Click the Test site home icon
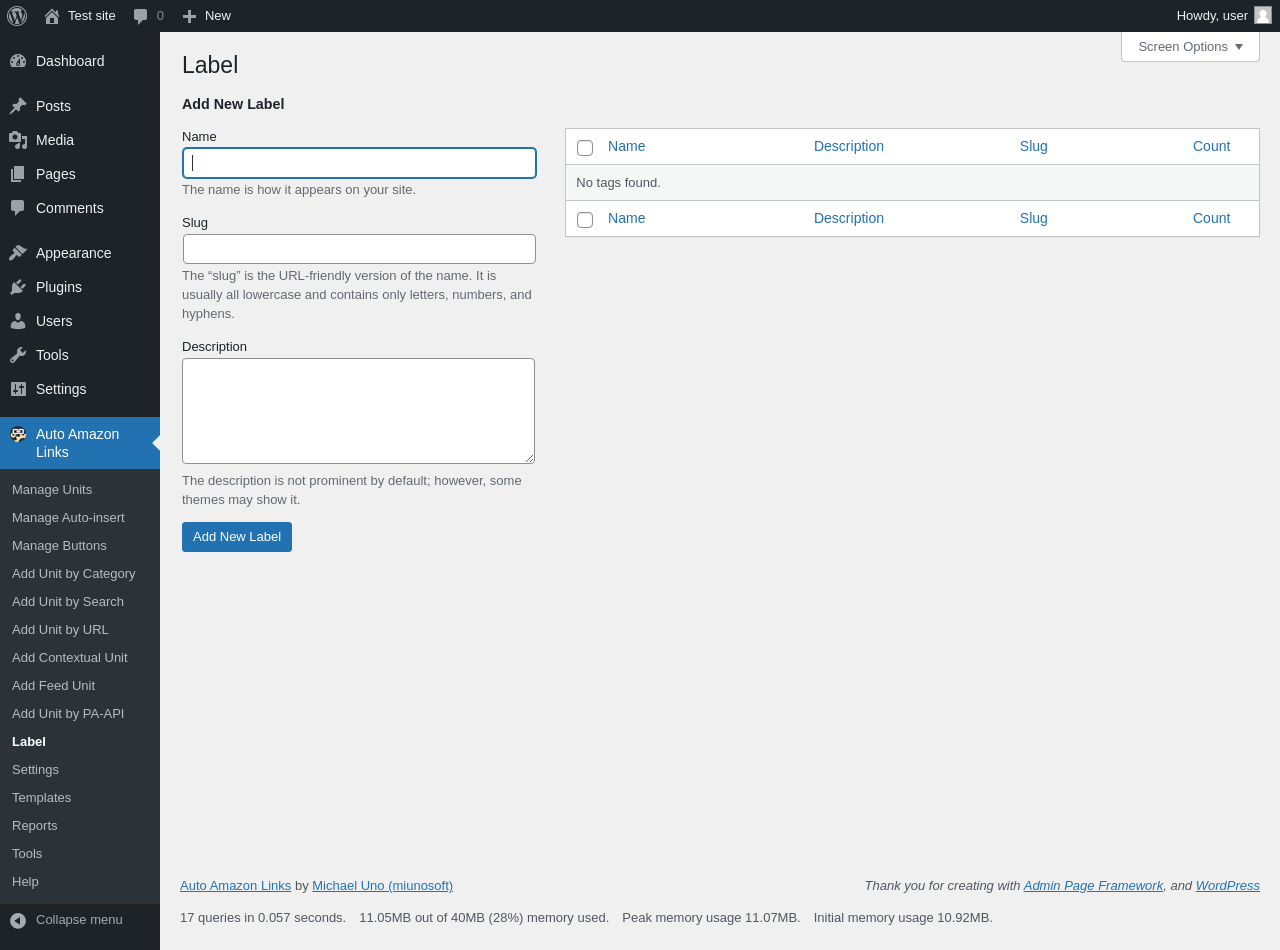 (x=52, y=16)
